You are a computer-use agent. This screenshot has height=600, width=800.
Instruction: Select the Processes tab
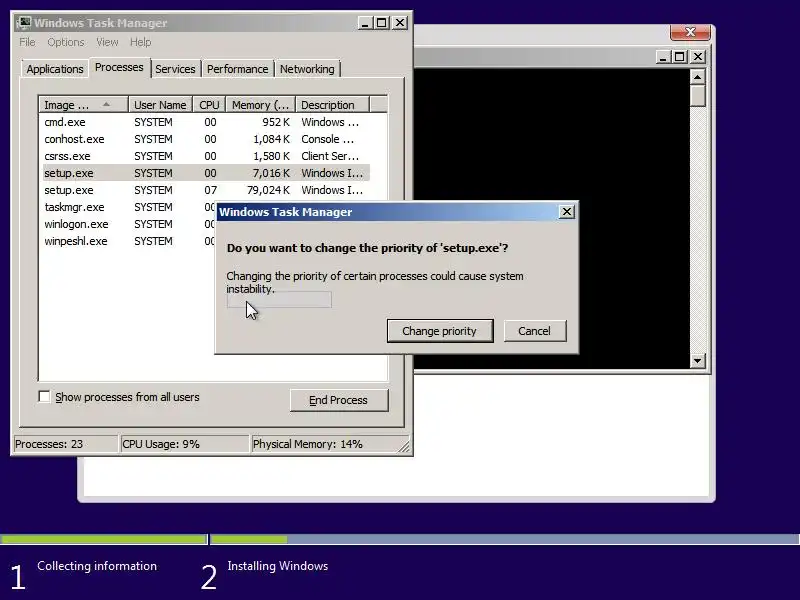pyautogui.click(x=119, y=67)
